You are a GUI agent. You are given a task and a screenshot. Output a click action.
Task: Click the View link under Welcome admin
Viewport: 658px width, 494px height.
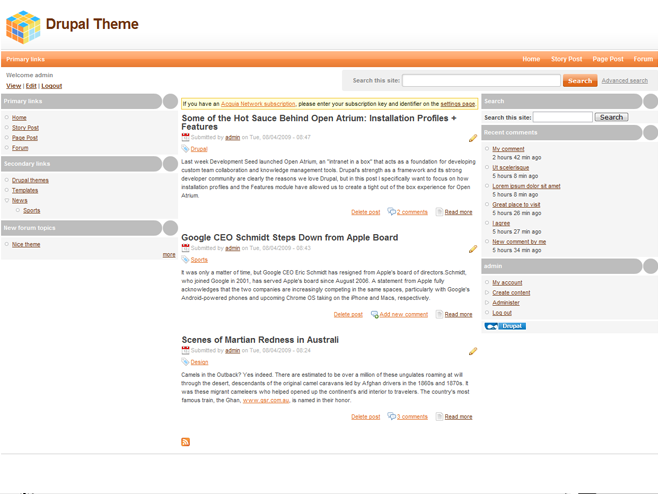(x=13, y=86)
